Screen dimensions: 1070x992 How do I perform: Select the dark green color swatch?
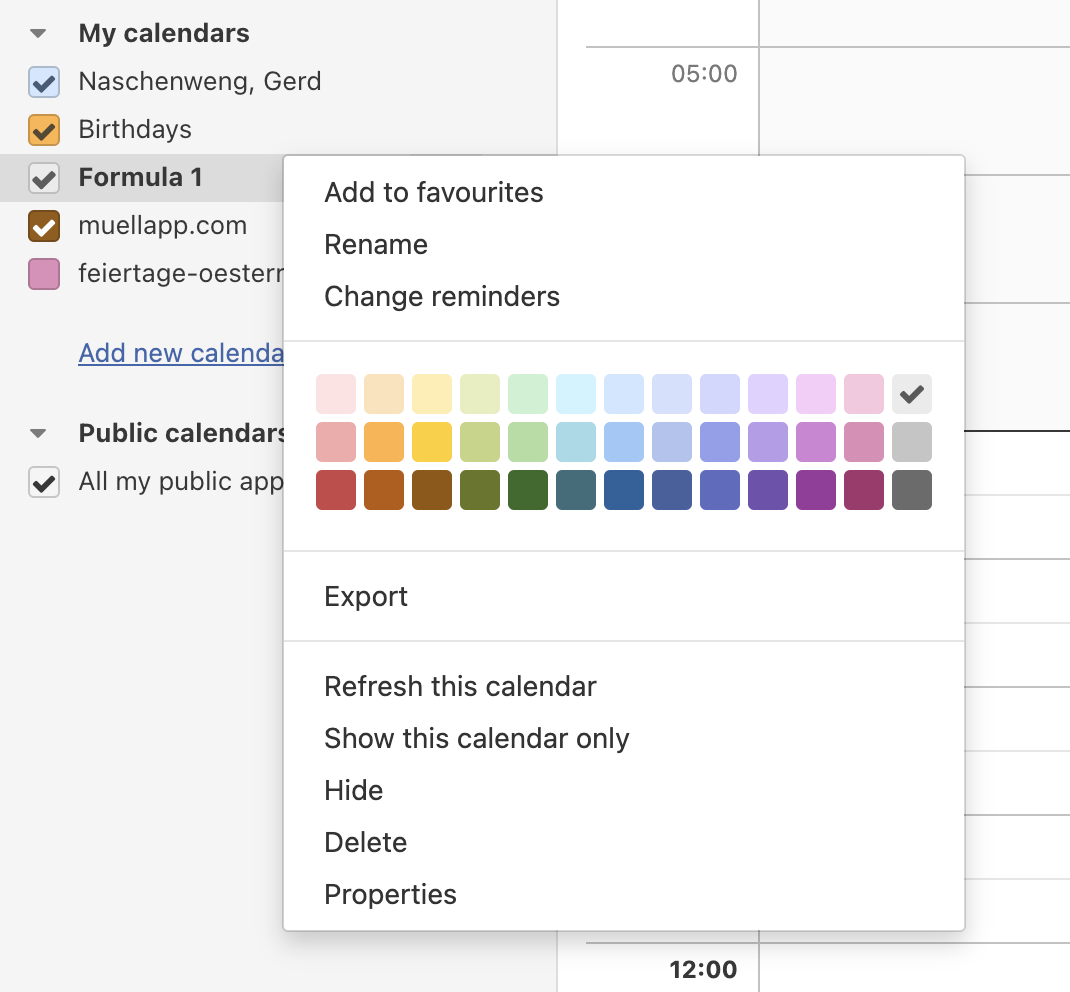click(x=527, y=490)
